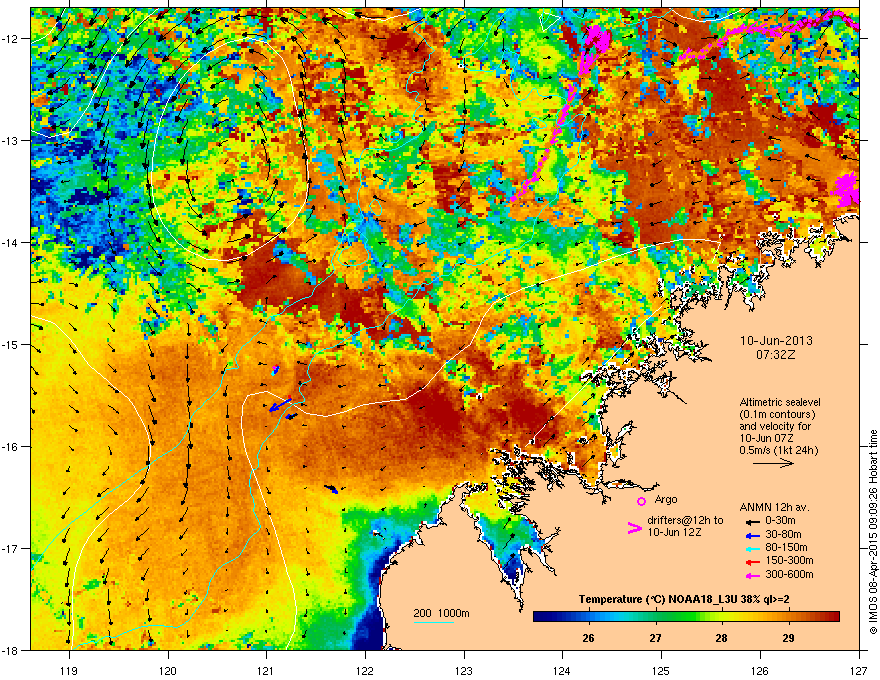Click the temperature colorbar near 26 degrees
This screenshot has height=680, width=880.
click(588, 616)
